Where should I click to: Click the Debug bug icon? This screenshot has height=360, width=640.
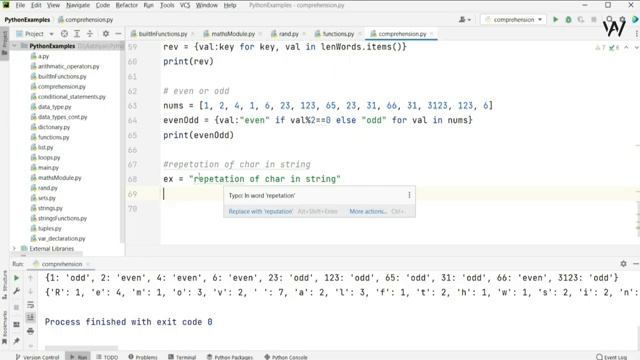tap(568, 19)
